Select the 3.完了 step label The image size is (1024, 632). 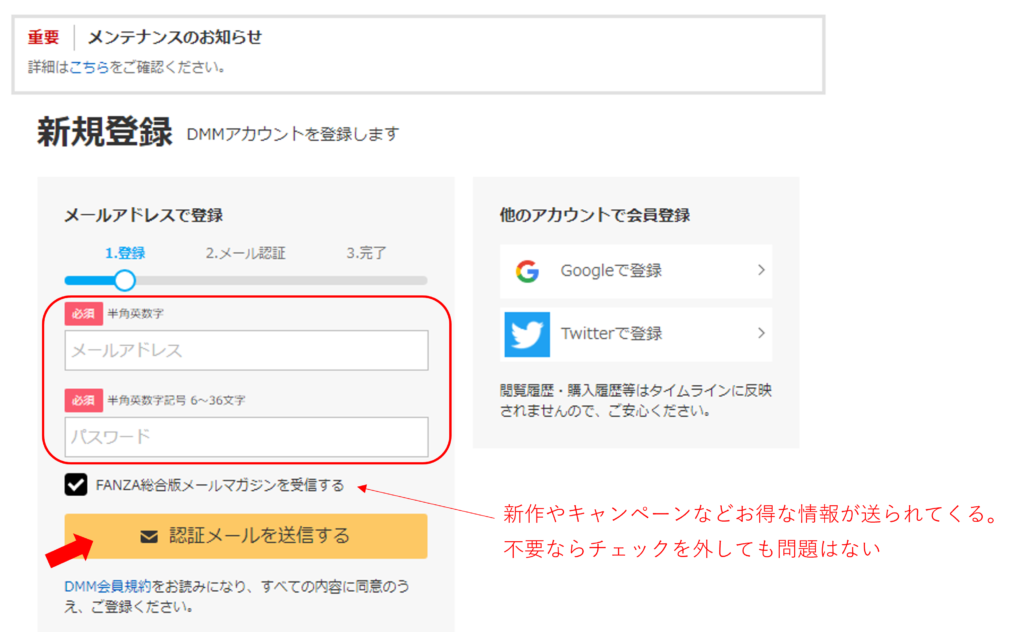[366, 253]
